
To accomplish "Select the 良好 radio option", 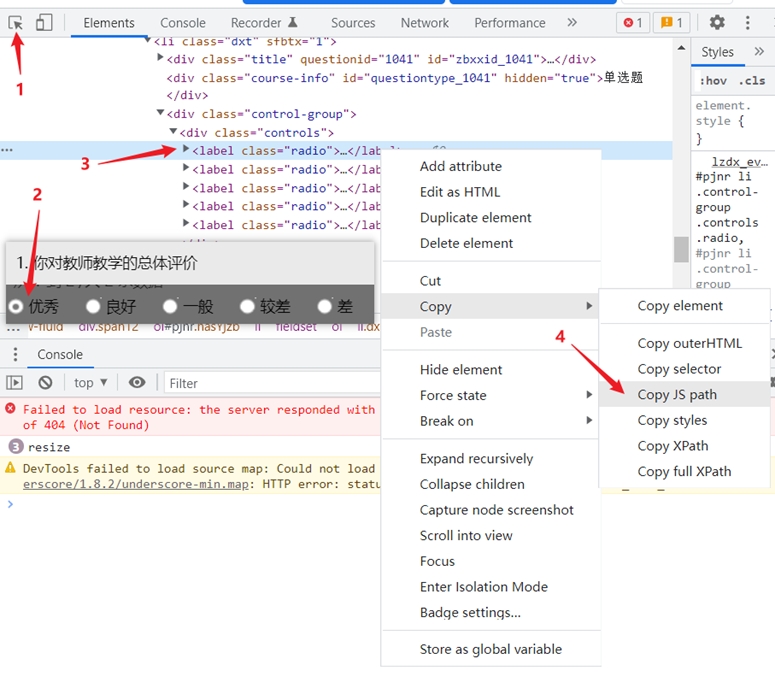I will 93,307.
